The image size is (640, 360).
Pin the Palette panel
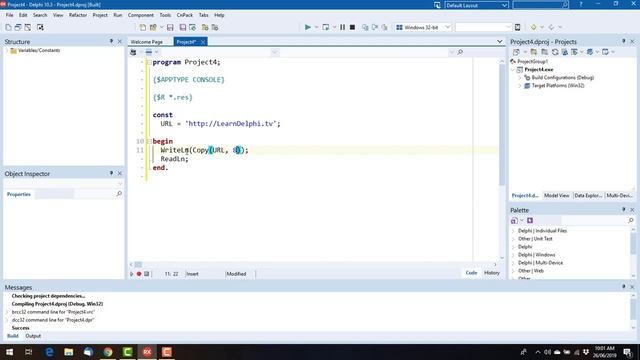(623, 209)
